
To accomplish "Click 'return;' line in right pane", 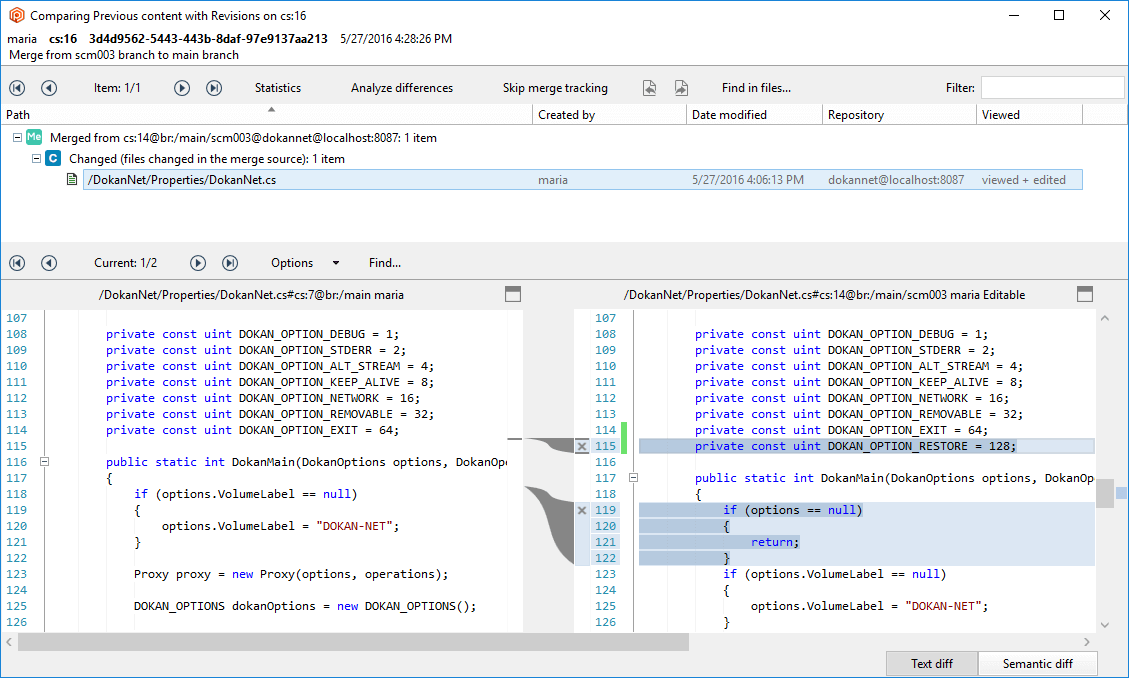I will [x=775, y=542].
